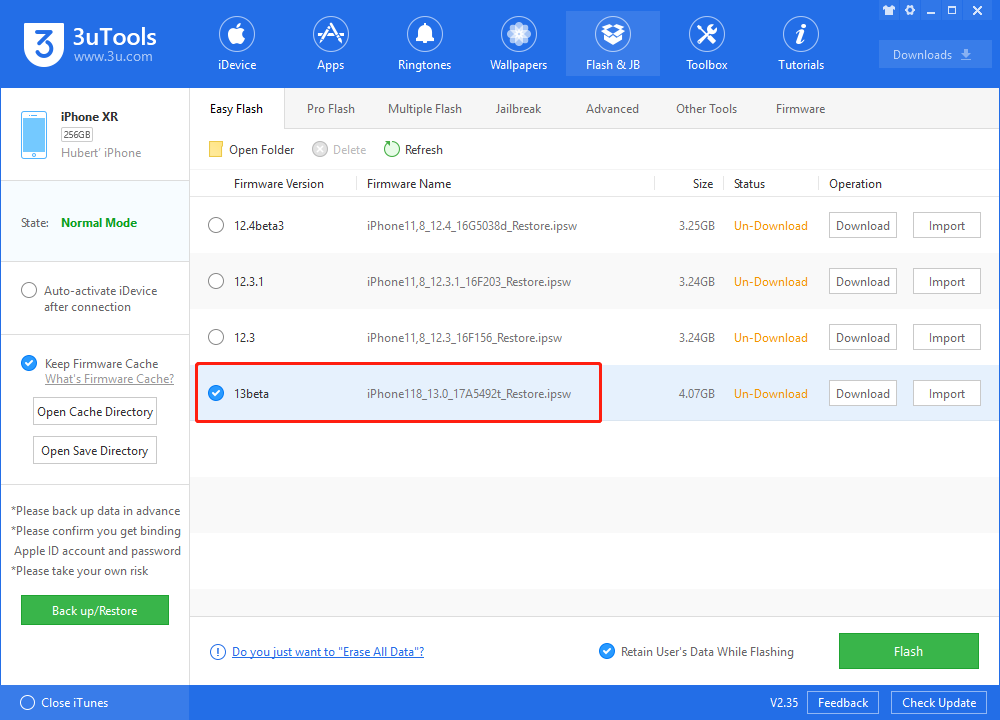The width and height of the screenshot is (1000, 720).
Task: Download the 13beta firmware
Action: coord(862,394)
